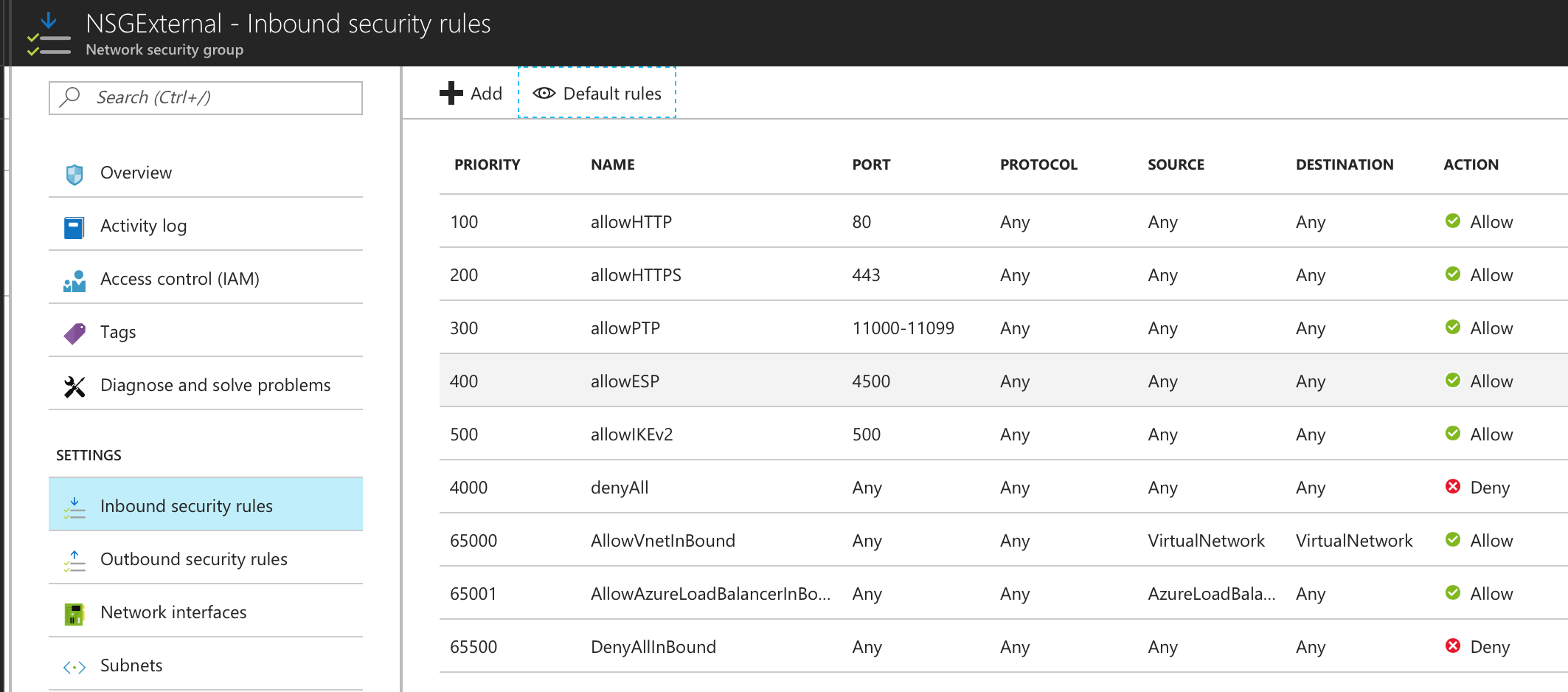Click the plus icon to add rule

pyautogui.click(x=451, y=93)
